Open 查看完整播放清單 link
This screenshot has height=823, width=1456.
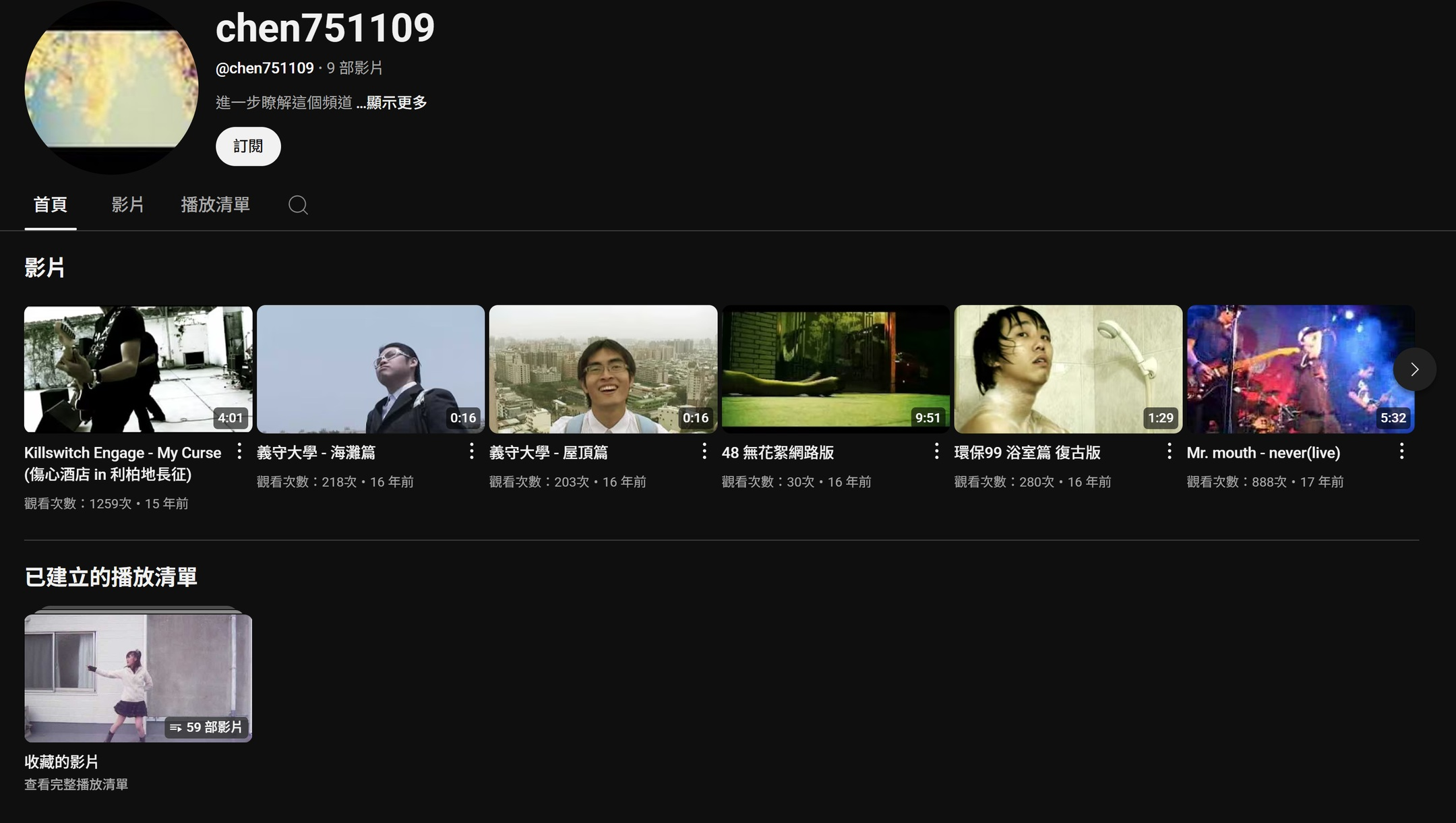(76, 785)
